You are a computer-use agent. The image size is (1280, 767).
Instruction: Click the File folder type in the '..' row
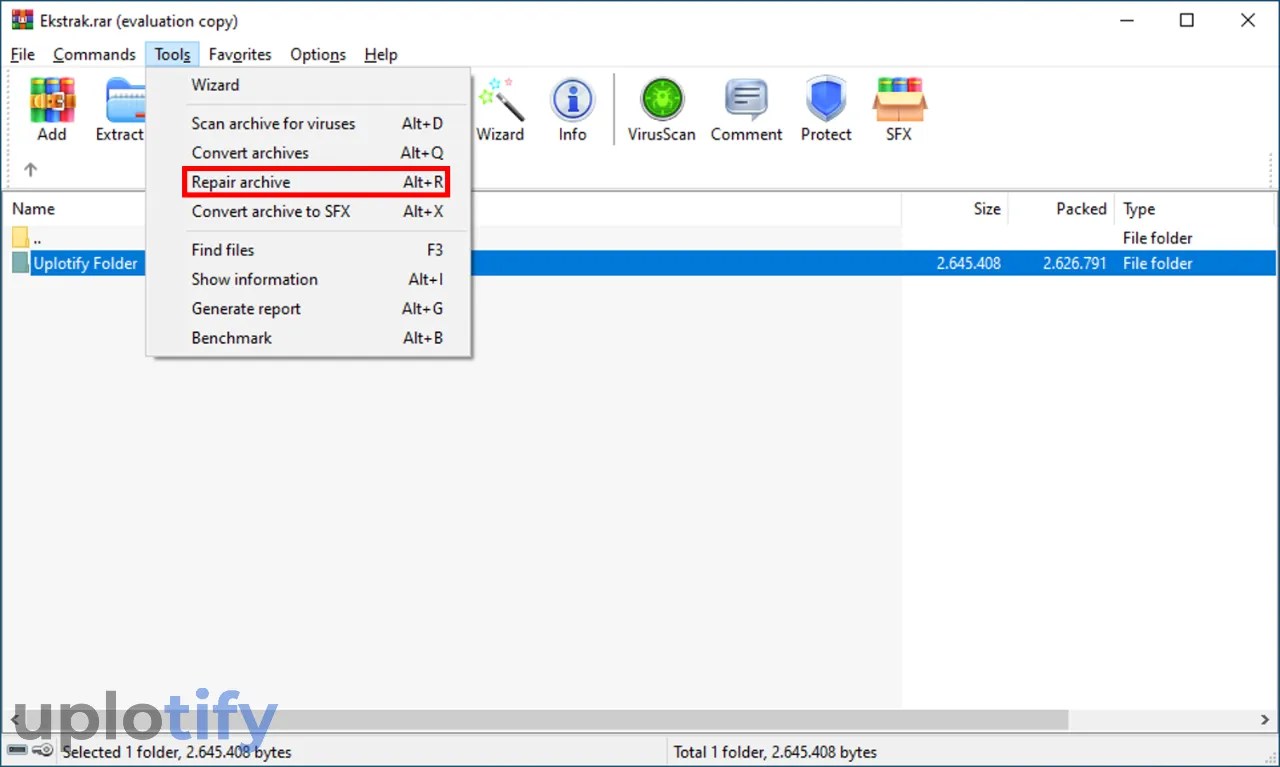point(1157,238)
